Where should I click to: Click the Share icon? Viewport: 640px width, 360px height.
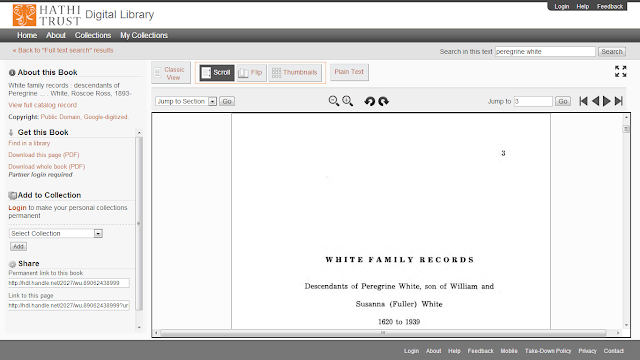pos(12,264)
